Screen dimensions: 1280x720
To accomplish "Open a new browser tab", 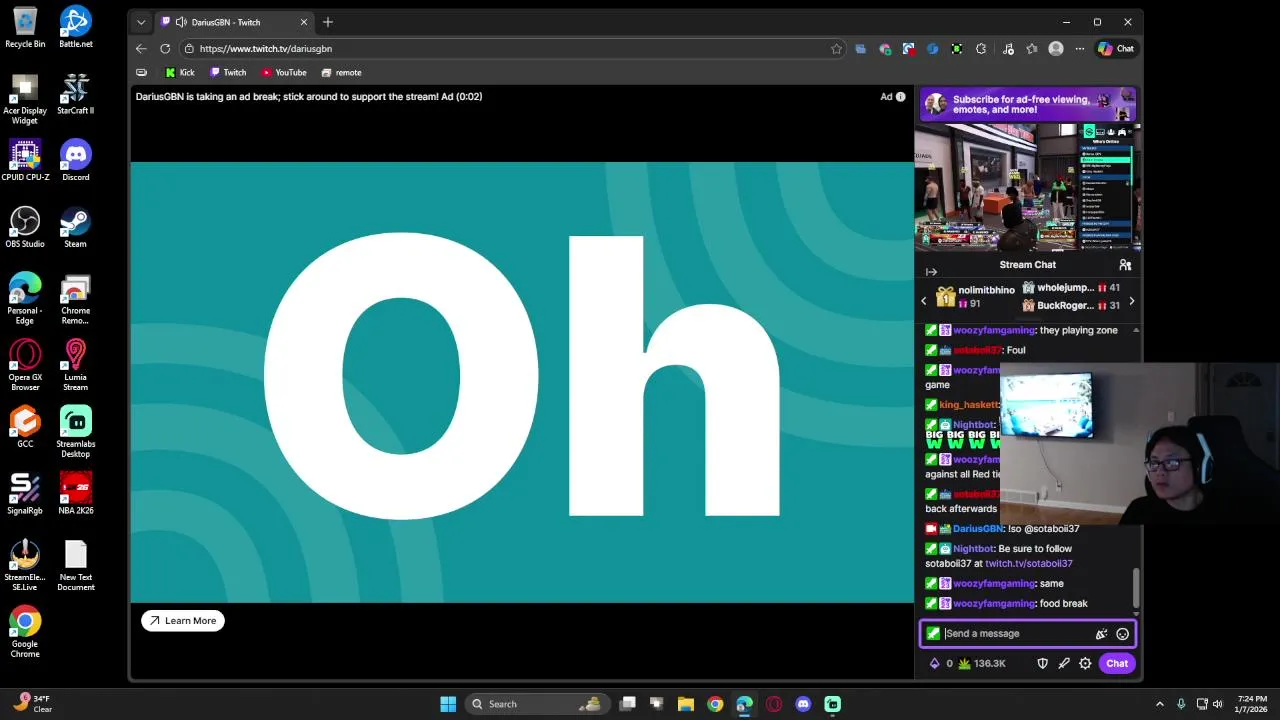I will (x=328, y=22).
